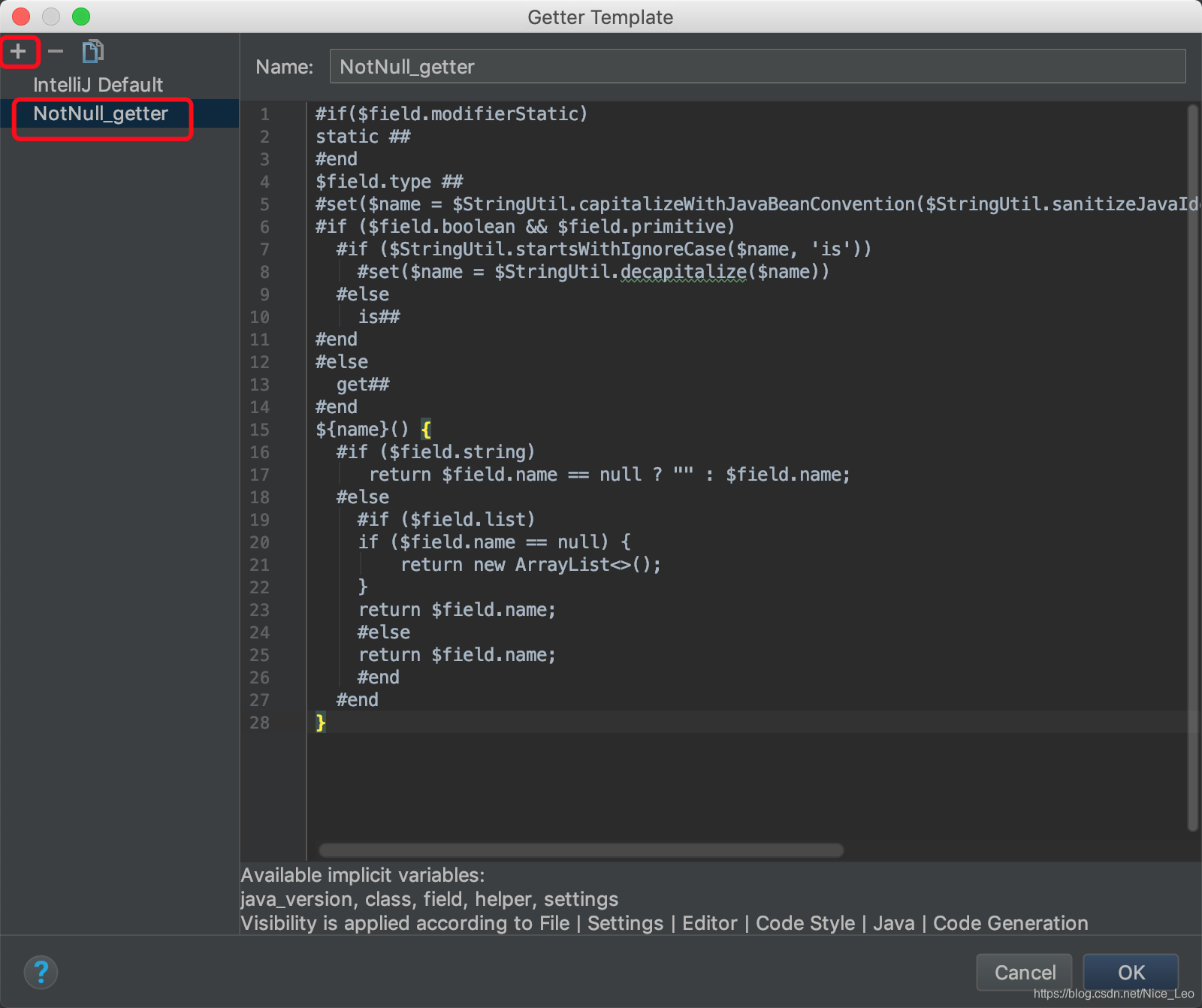Screen dimensions: 1202x1008
Task: Open help with the question mark icon
Action: pos(41,973)
